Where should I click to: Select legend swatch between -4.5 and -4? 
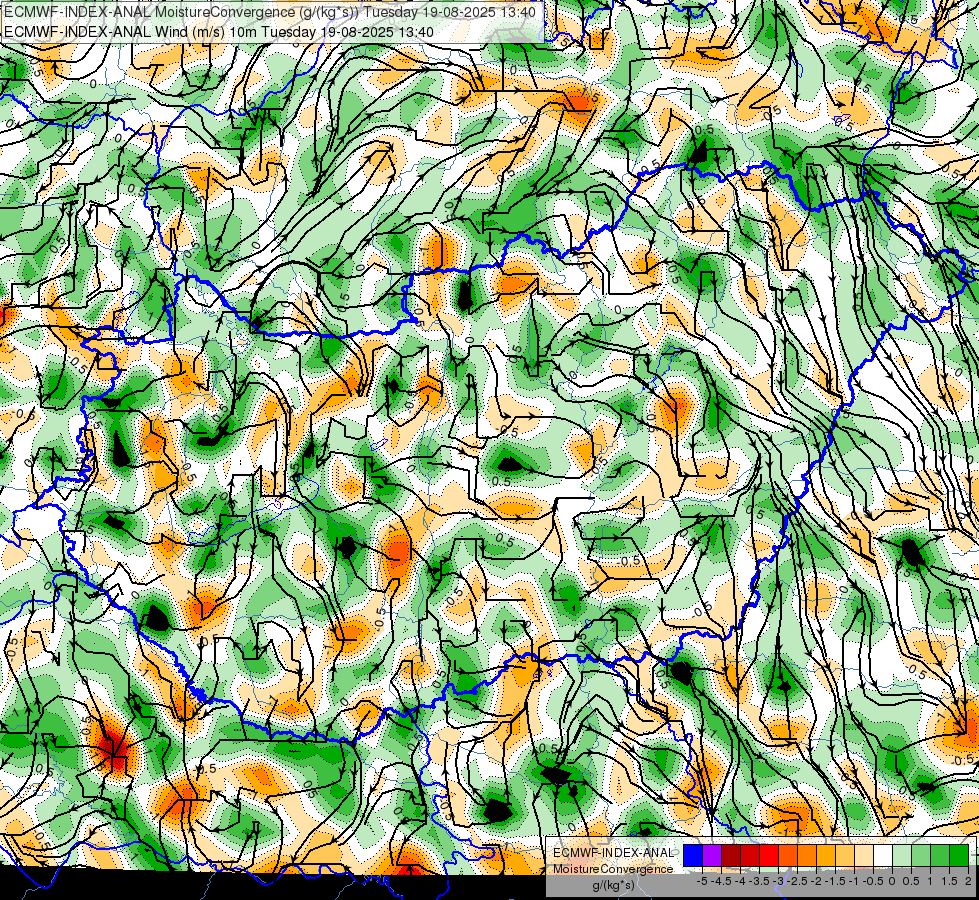731,856
